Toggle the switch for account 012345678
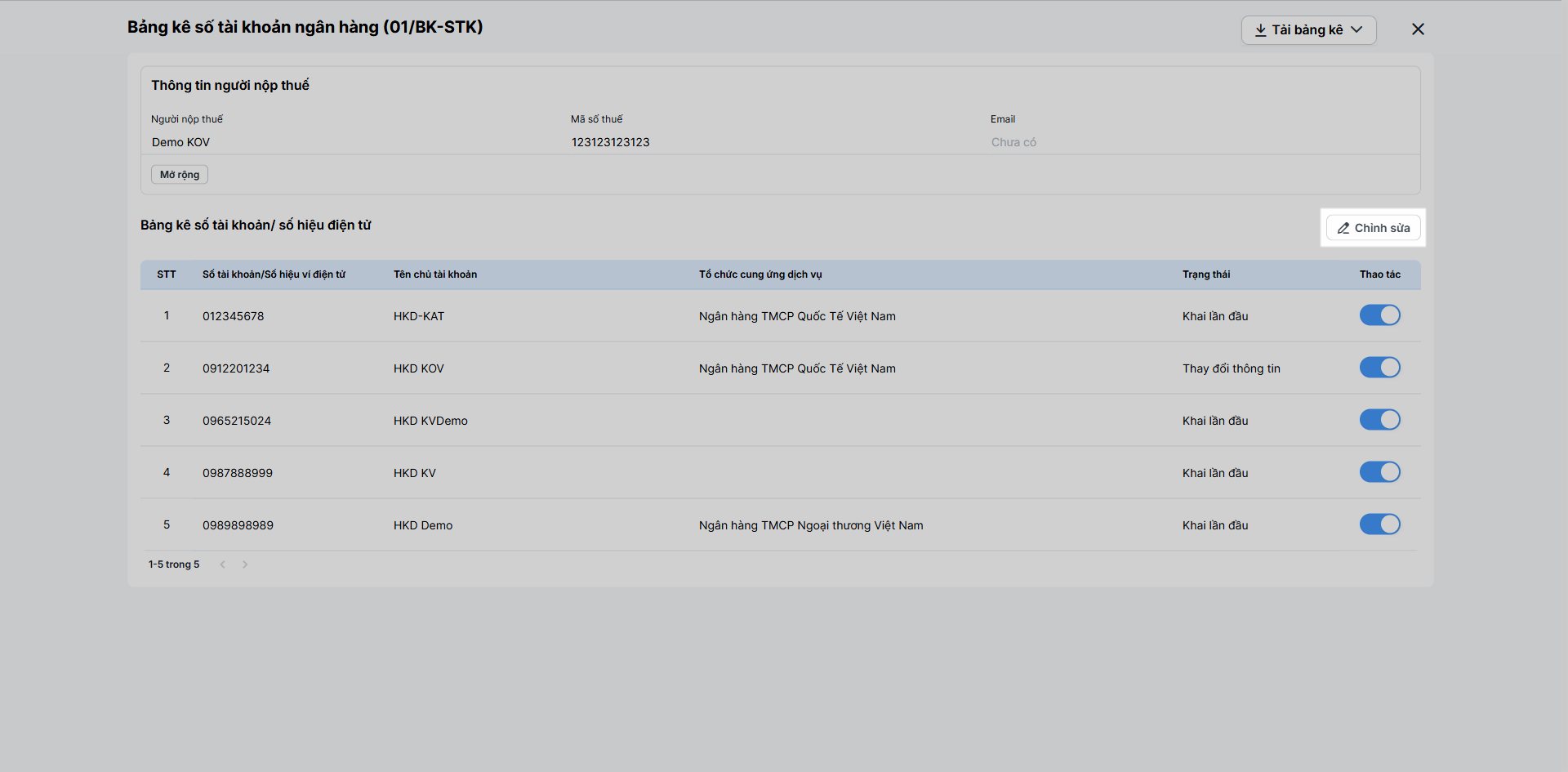The image size is (1568, 772). (x=1379, y=315)
